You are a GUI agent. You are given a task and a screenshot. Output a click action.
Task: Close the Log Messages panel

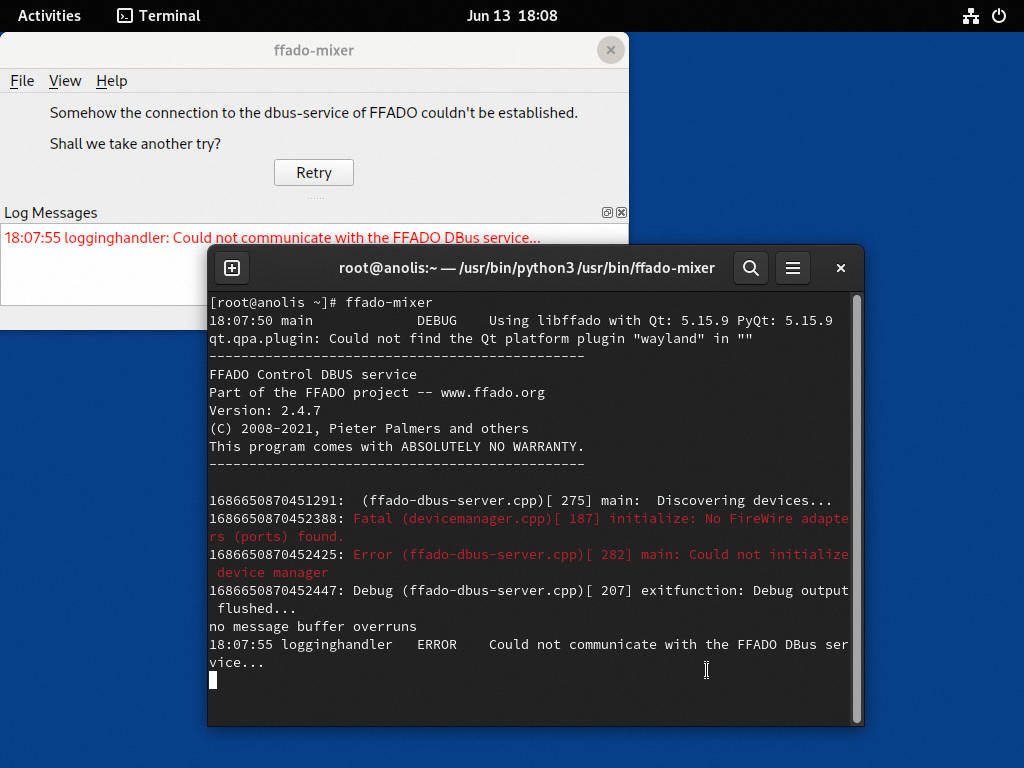pos(621,213)
